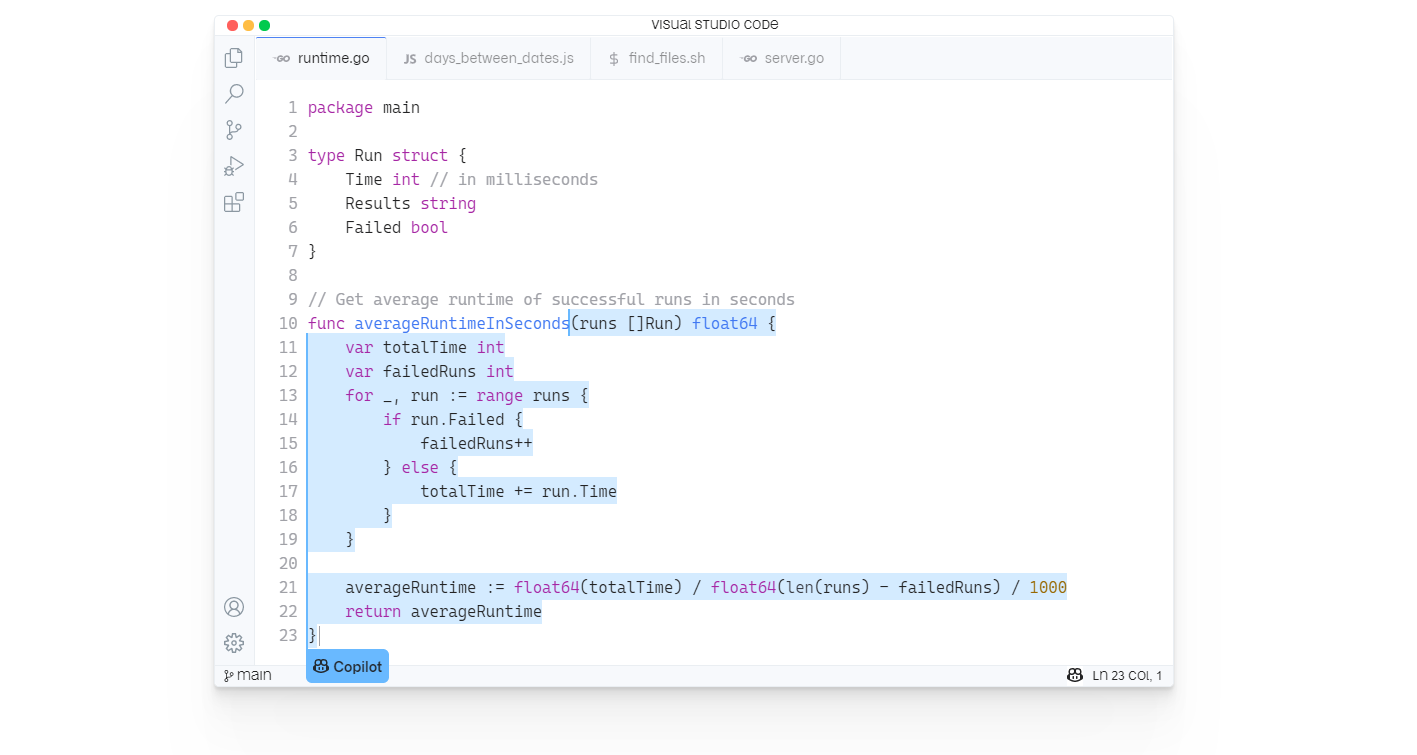Click the Copilot button below the code
Screen dimensions: 1417x755
tap(347, 665)
